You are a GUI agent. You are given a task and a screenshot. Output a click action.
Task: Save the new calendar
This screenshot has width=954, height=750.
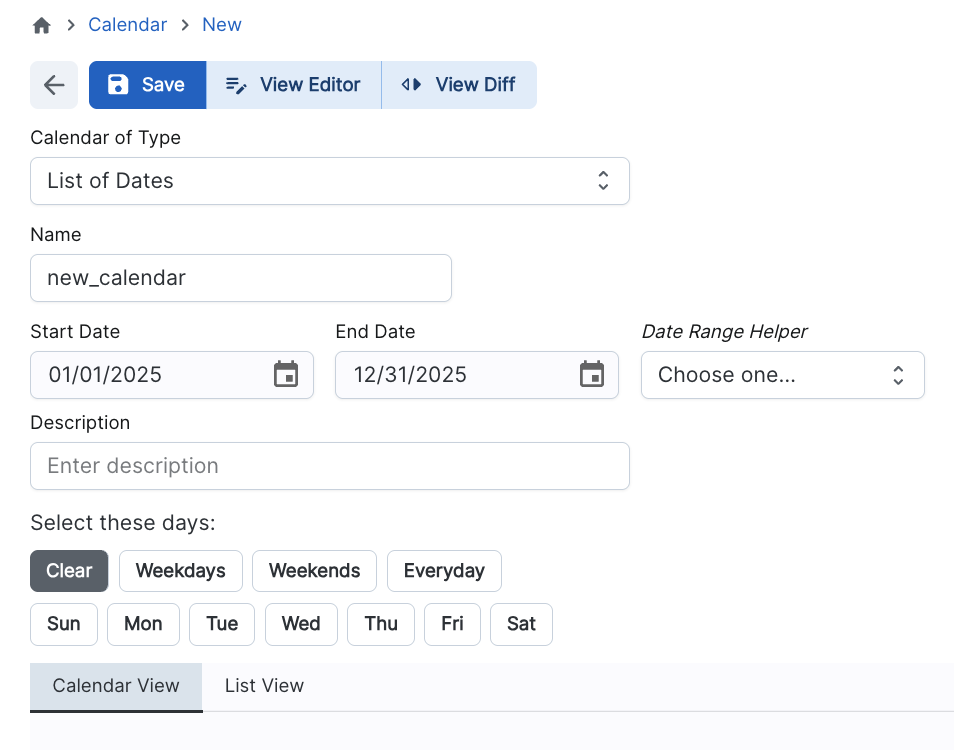(x=147, y=85)
